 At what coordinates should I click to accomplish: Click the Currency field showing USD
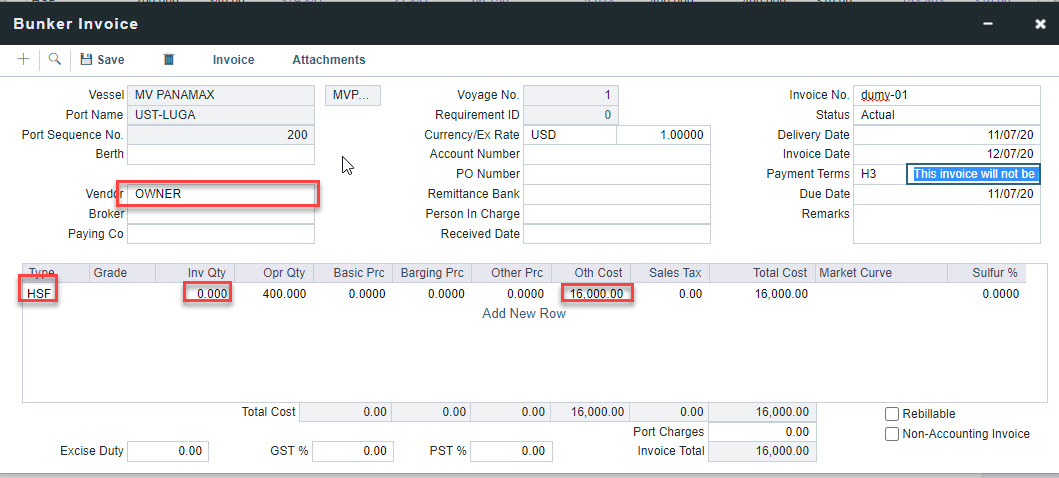(570, 135)
